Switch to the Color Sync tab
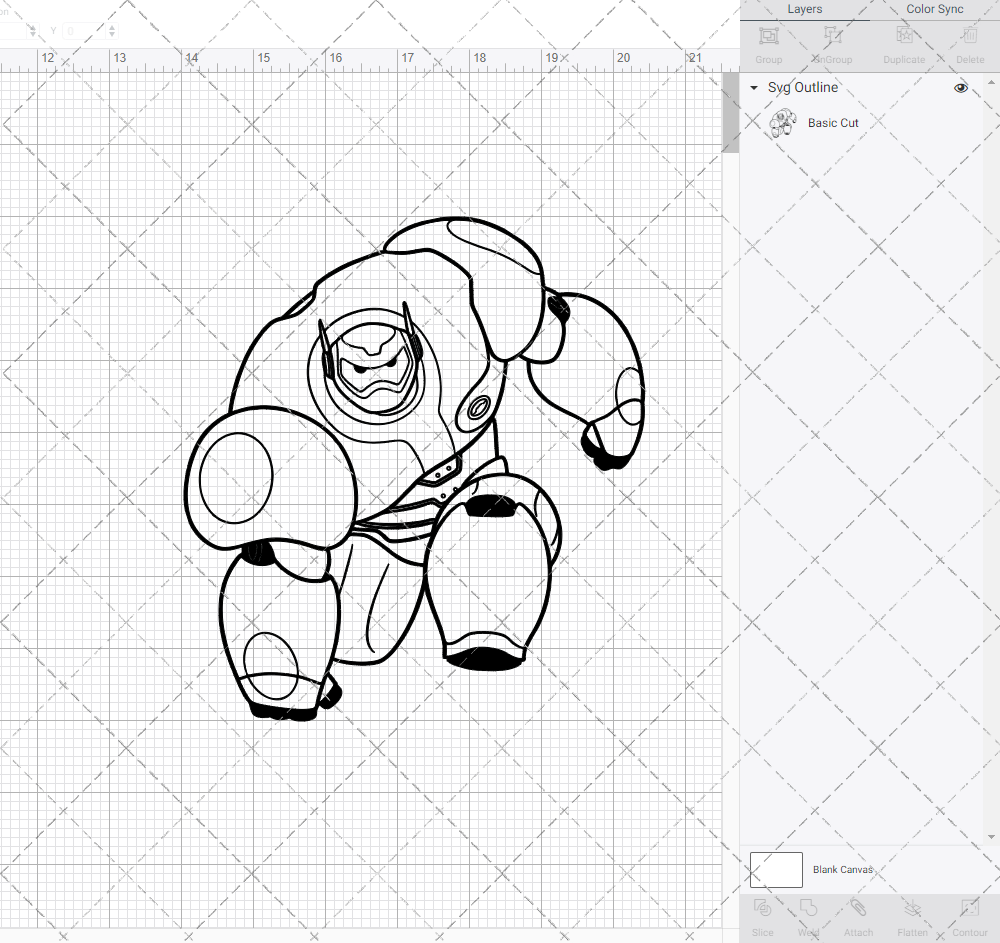 (x=934, y=9)
